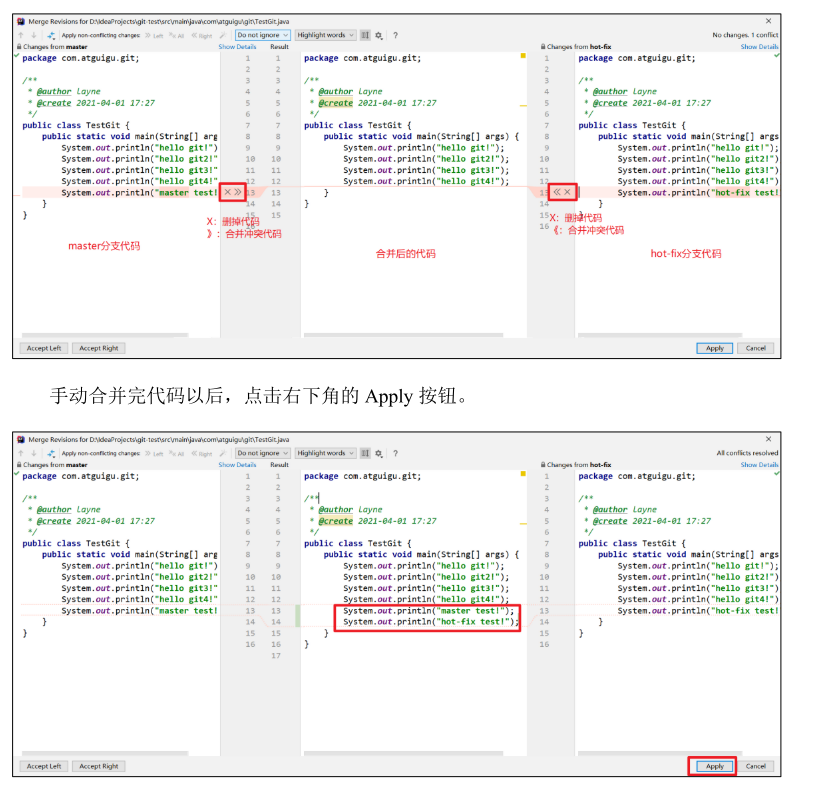Click master pane horizontal scrollbar in resolved dialog
The image size is (824, 792).
pyautogui.click(x=105, y=753)
